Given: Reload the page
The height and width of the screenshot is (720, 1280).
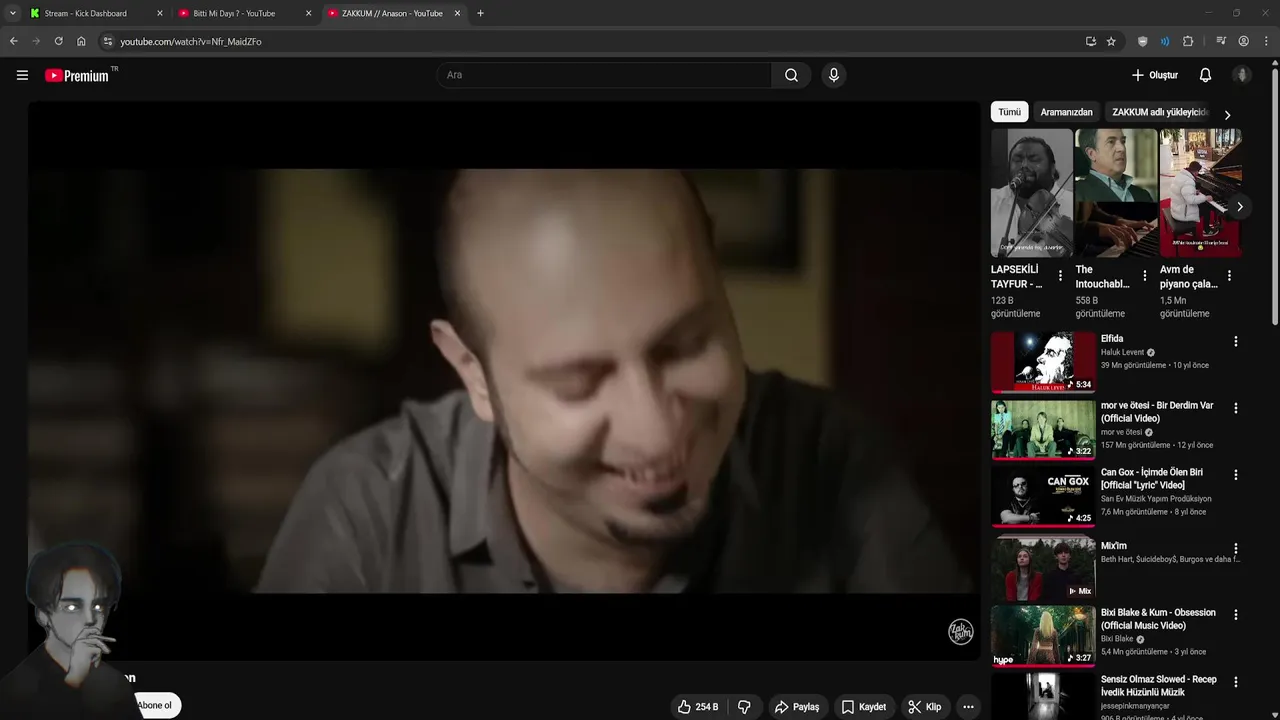Looking at the screenshot, I should 58,41.
